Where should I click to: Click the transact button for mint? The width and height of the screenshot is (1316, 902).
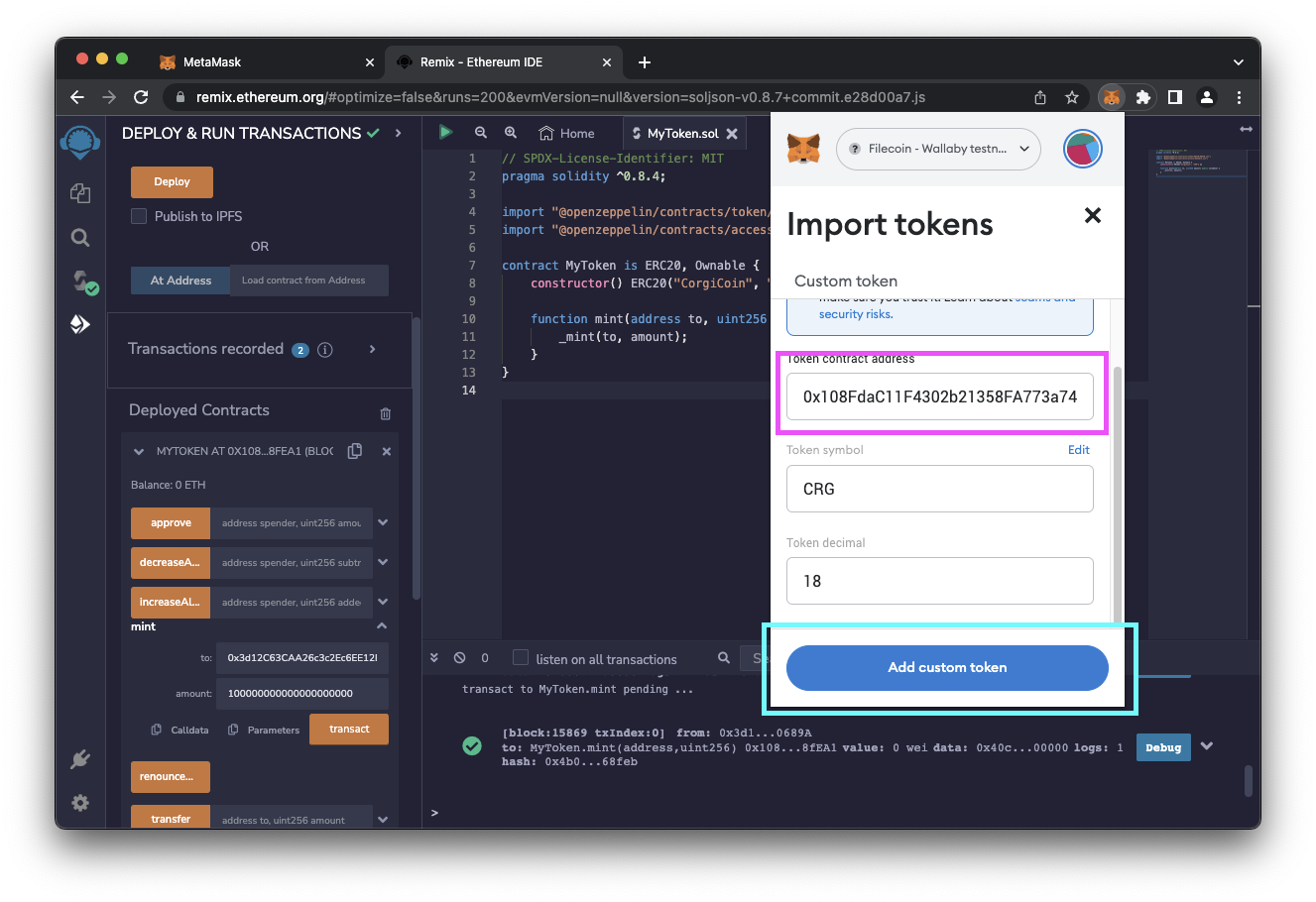point(349,730)
